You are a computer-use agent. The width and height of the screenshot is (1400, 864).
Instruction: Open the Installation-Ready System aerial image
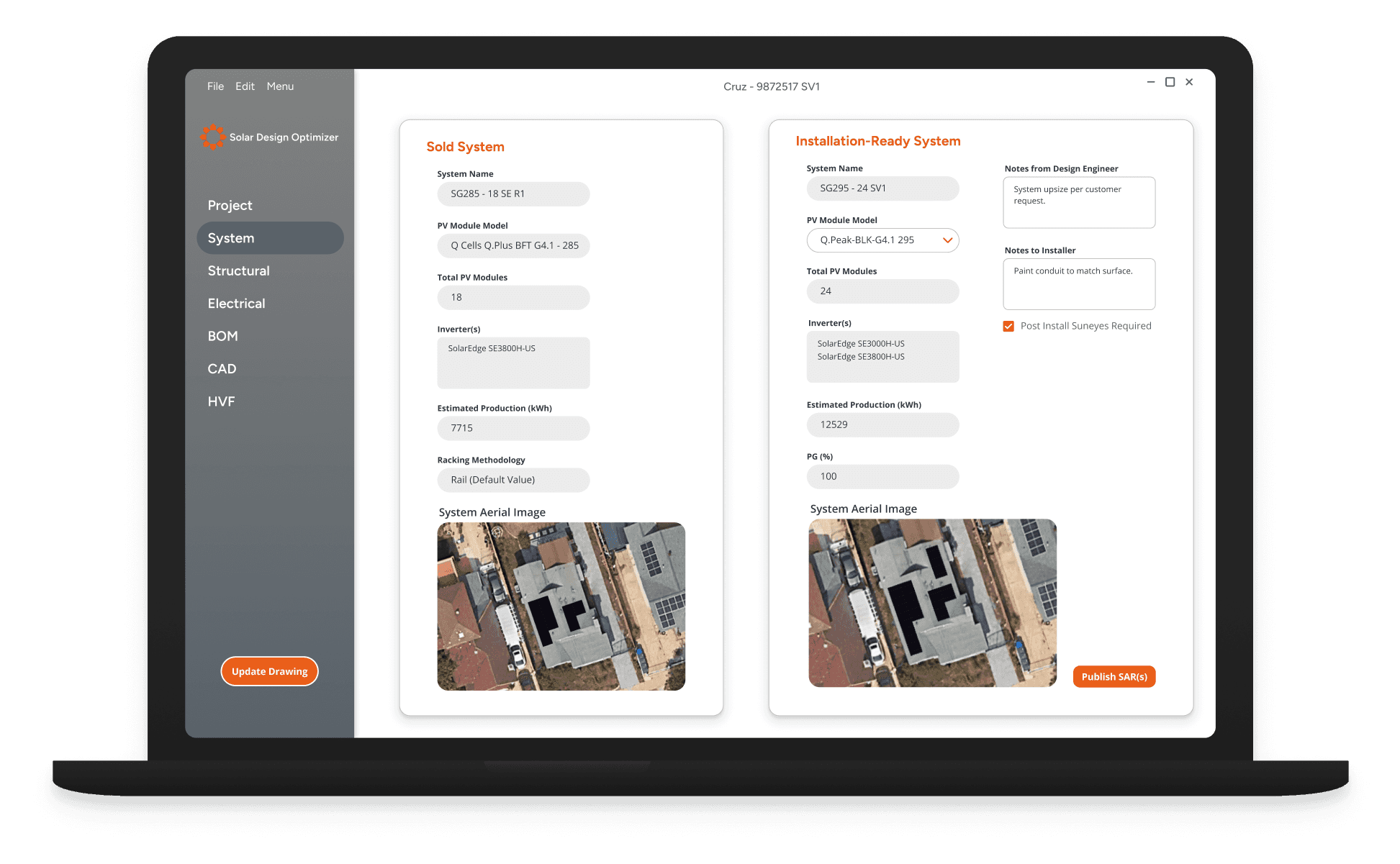click(932, 603)
